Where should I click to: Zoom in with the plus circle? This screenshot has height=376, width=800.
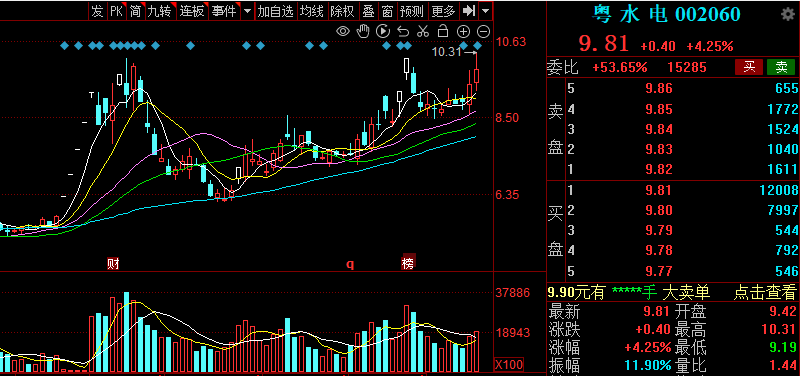[x=463, y=32]
